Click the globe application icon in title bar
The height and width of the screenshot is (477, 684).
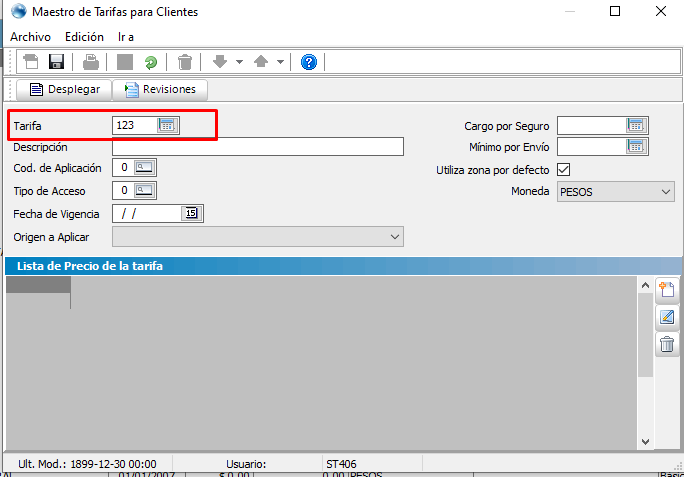point(19,11)
